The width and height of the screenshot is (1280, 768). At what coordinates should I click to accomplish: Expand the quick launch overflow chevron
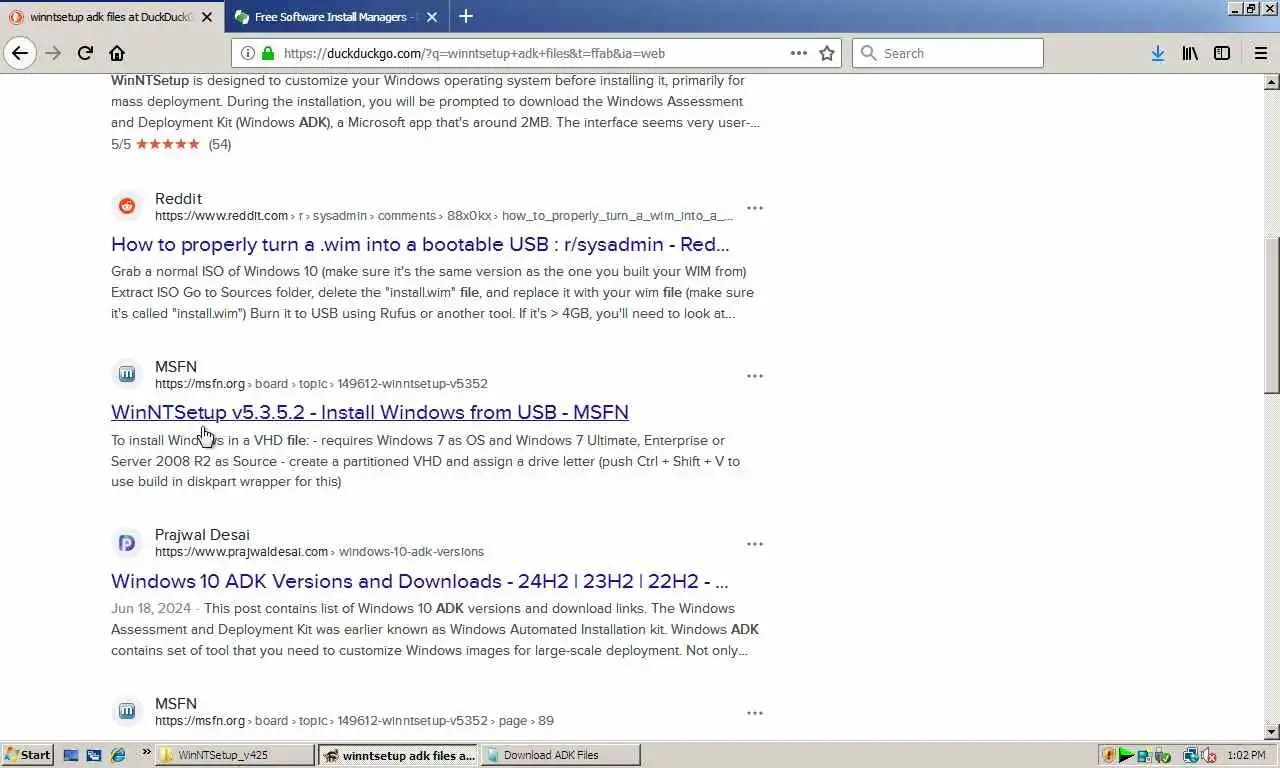pos(146,752)
